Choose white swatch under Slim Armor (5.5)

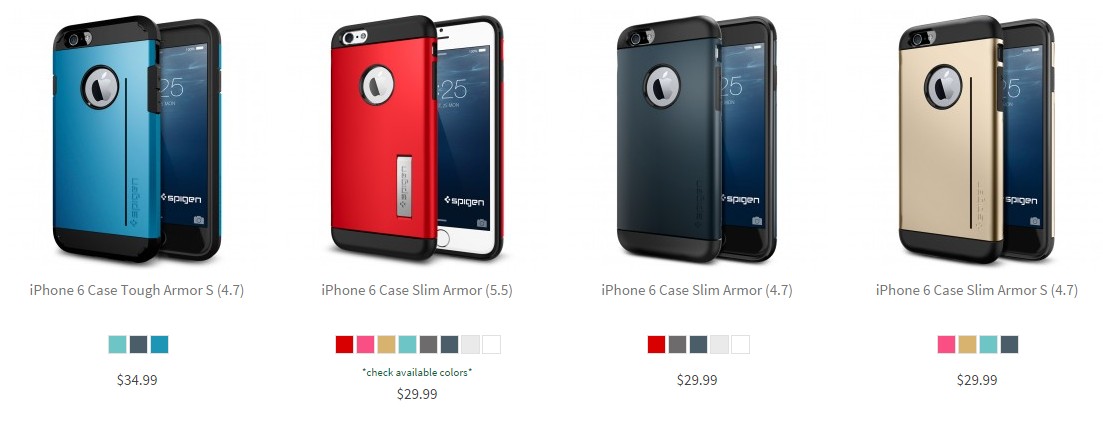pyautogui.click(x=492, y=345)
